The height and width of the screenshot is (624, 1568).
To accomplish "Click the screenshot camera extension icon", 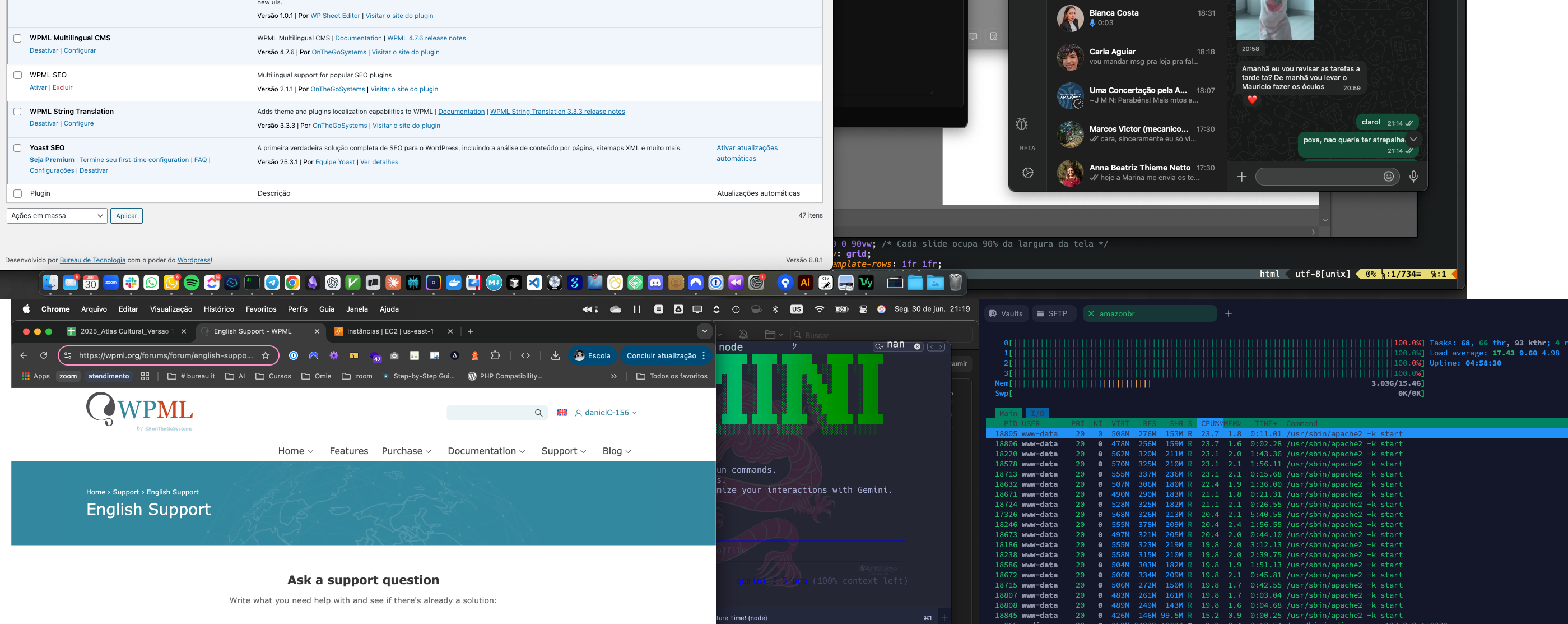I will 394,355.
